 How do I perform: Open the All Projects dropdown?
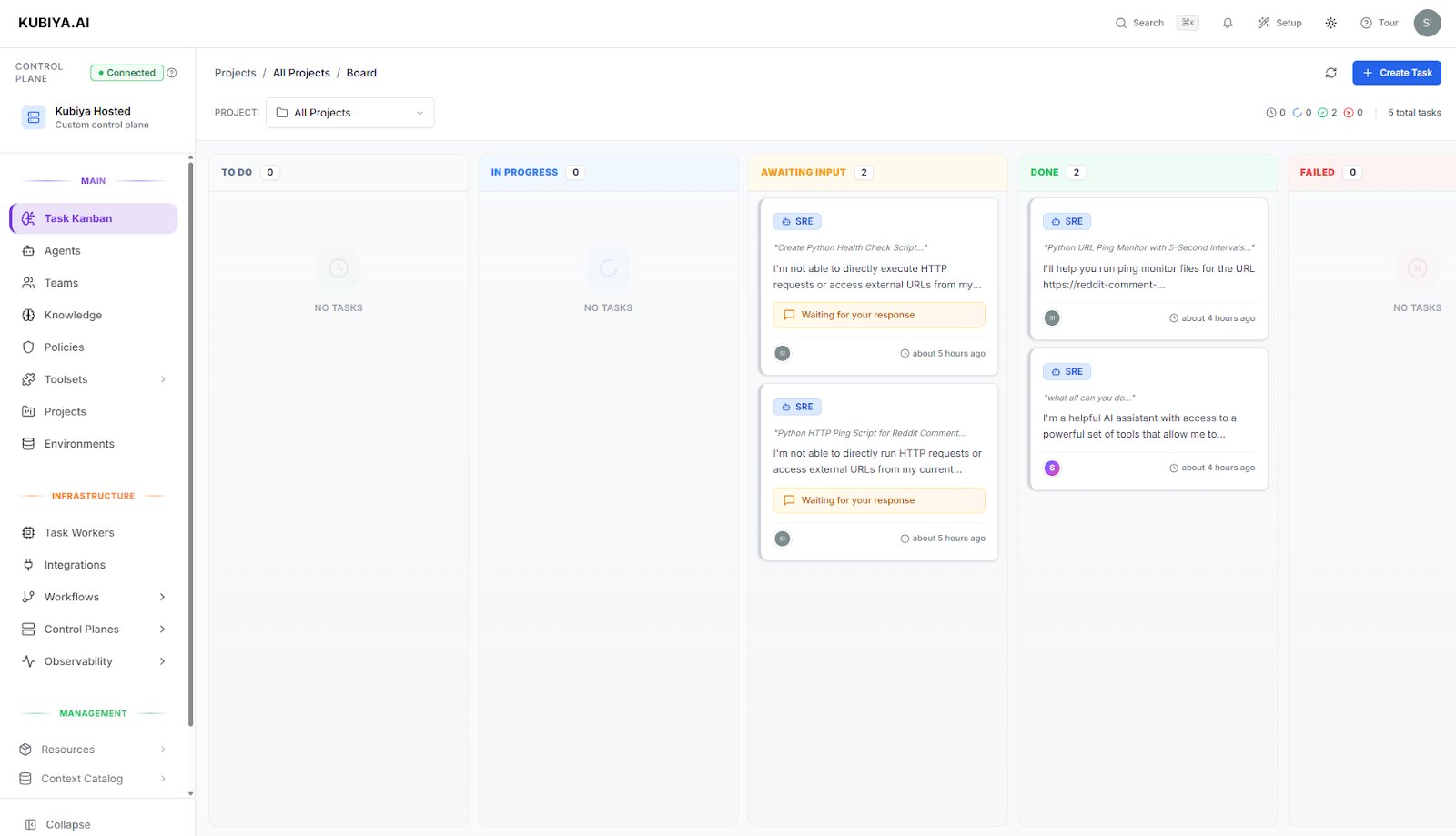click(350, 113)
